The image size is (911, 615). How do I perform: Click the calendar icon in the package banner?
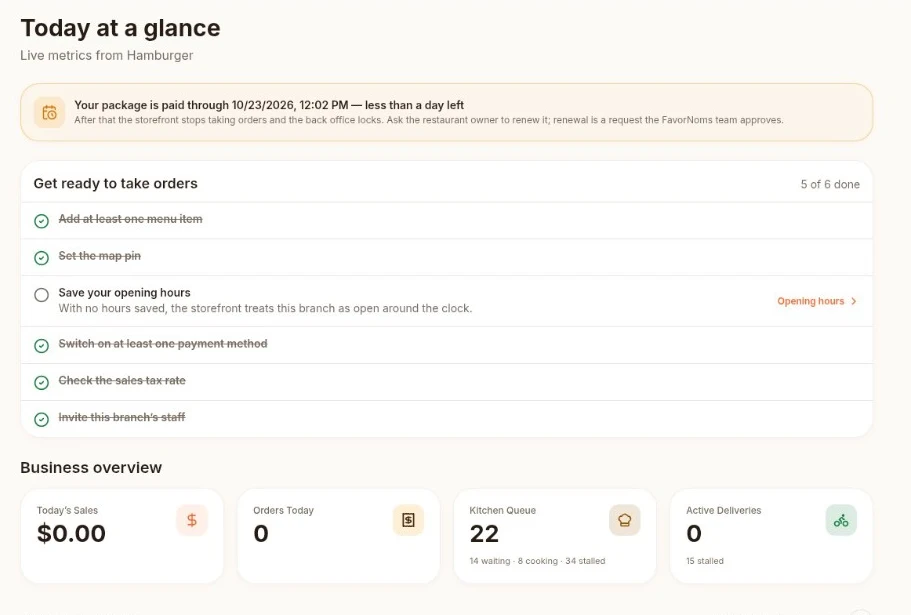point(49,112)
